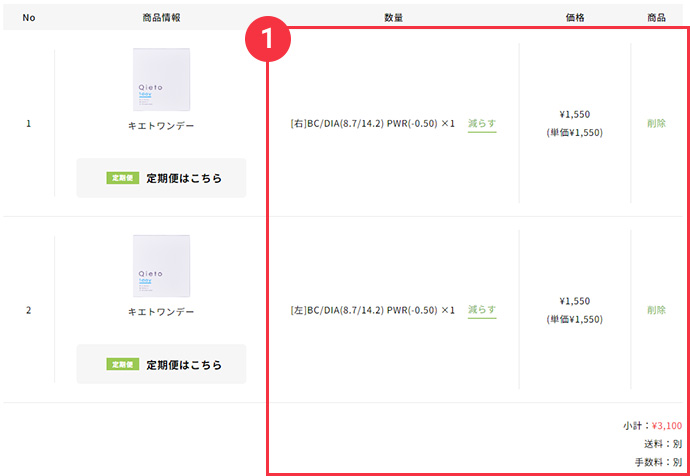Select the [右]BC/DIA lens specification text

[372, 124]
